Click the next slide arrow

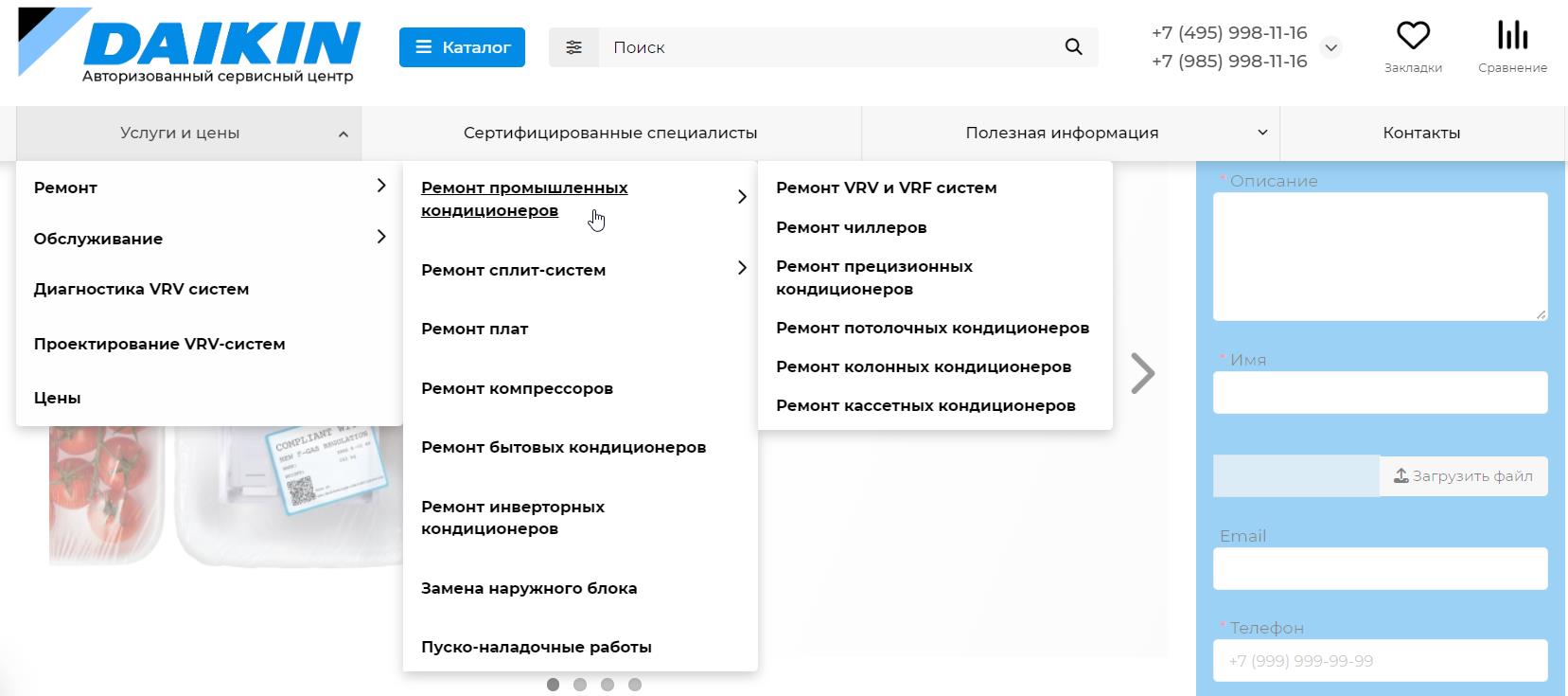pyautogui.click(x=1143, y=373)
